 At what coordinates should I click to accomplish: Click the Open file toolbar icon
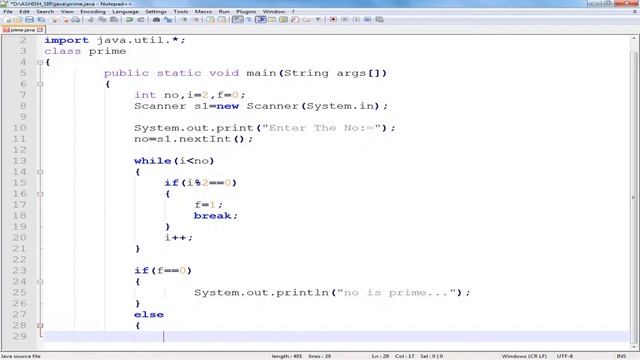(19, 20)
